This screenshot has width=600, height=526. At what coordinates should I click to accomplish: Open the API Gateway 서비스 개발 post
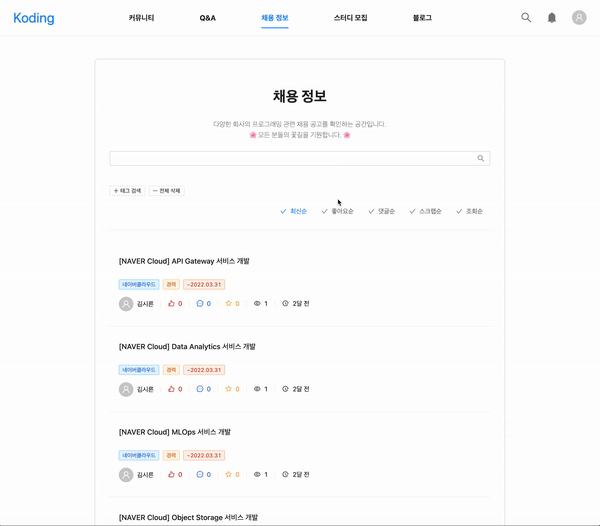pos(184,261)
